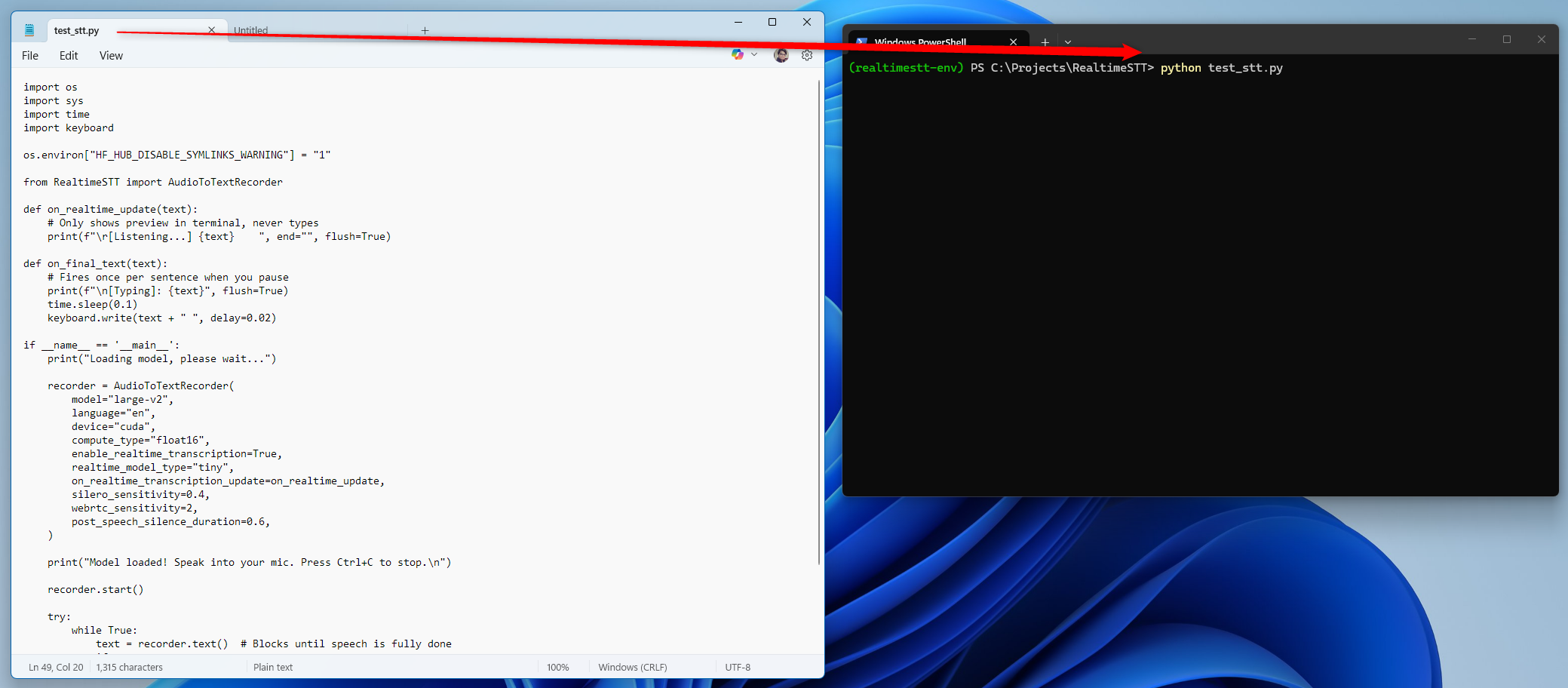The image size is (1568, 688).
Task: Click the '(realtimestt-env)' prompt text
Action: click(x=906, y=68)
